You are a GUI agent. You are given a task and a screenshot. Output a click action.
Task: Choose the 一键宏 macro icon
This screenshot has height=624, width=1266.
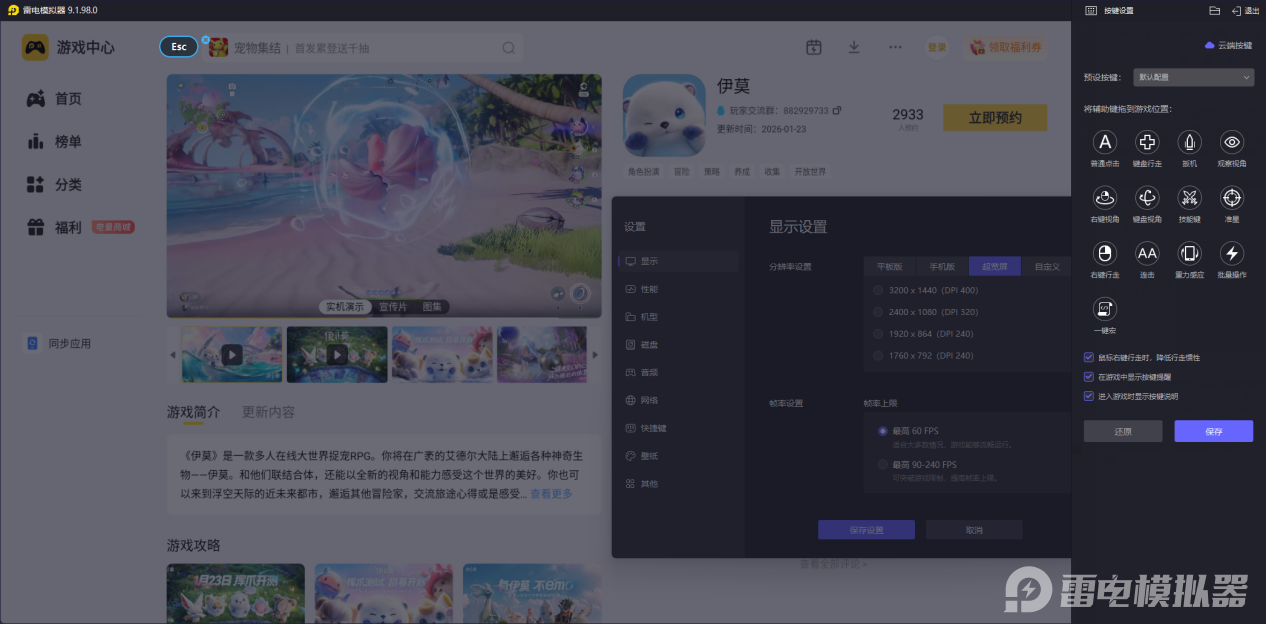click(x=1104, y=308)
